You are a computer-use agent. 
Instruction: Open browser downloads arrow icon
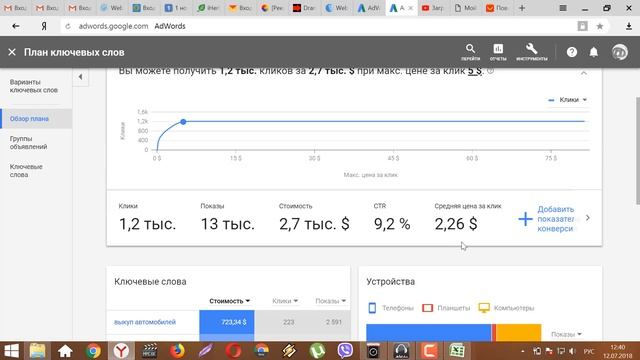[x=629, y=26]
